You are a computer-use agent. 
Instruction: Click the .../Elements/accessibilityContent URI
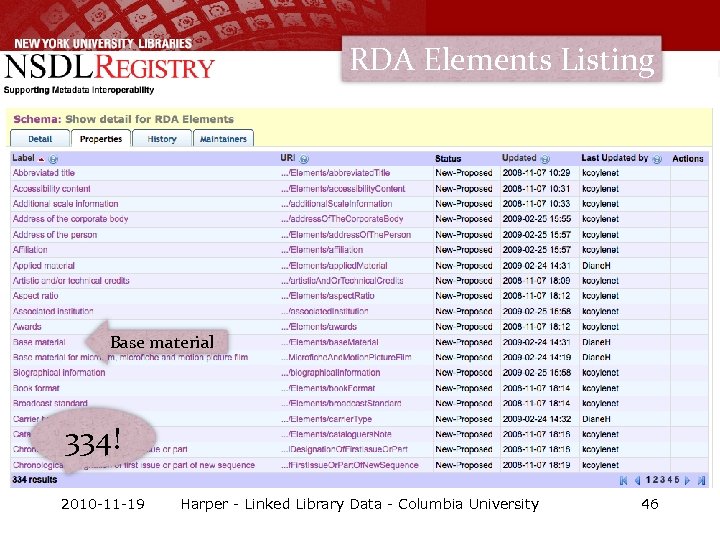pos(343,189)
